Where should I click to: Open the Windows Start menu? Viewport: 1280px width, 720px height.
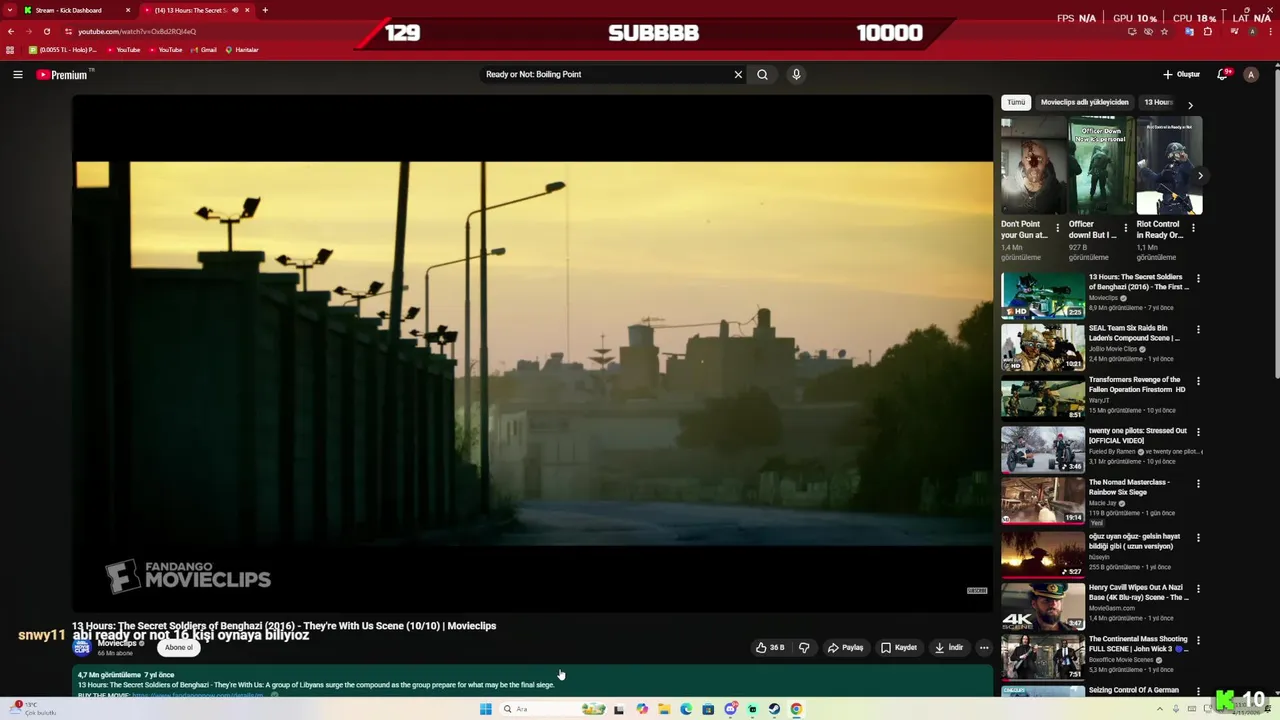click(x=485, y=709)
